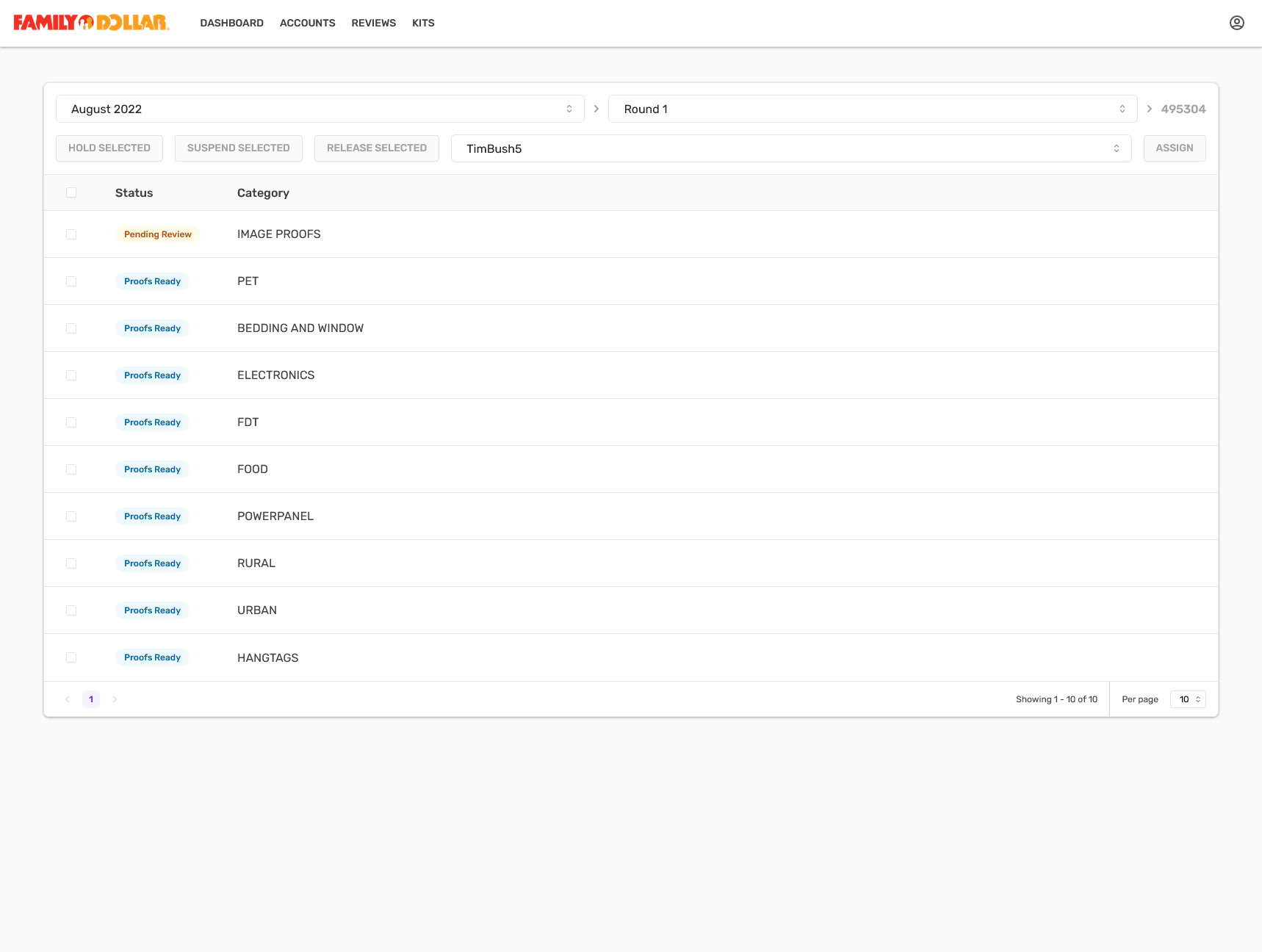Select the BEDDING AND WINDOW row checkbox
The height and width of the screenshot is (952, 1262).
[71, 328]
